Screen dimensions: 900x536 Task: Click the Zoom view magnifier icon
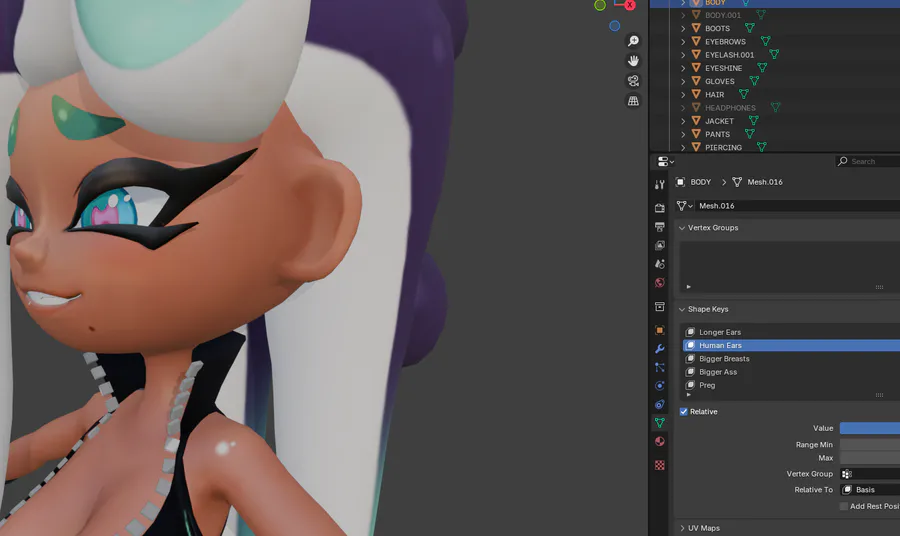pyautogui.click(x=633, y=41)
